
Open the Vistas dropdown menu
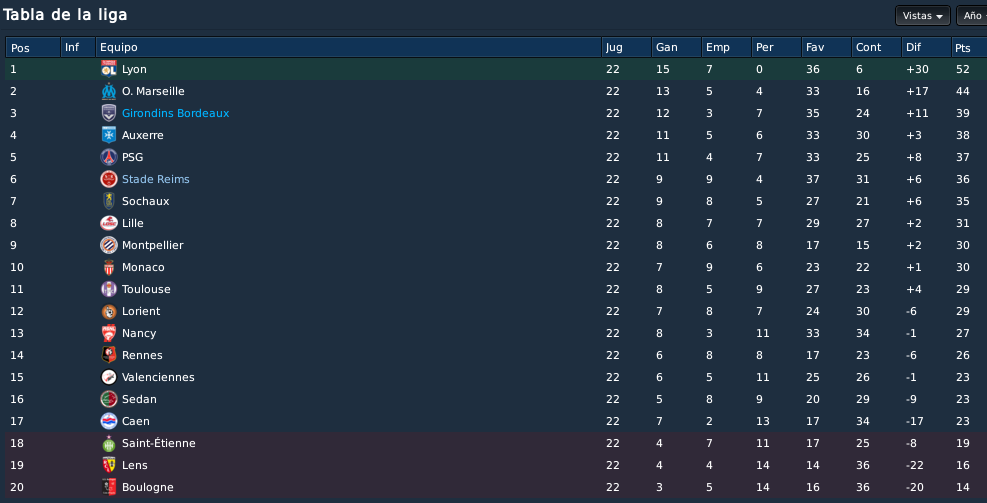pos(923,16)
